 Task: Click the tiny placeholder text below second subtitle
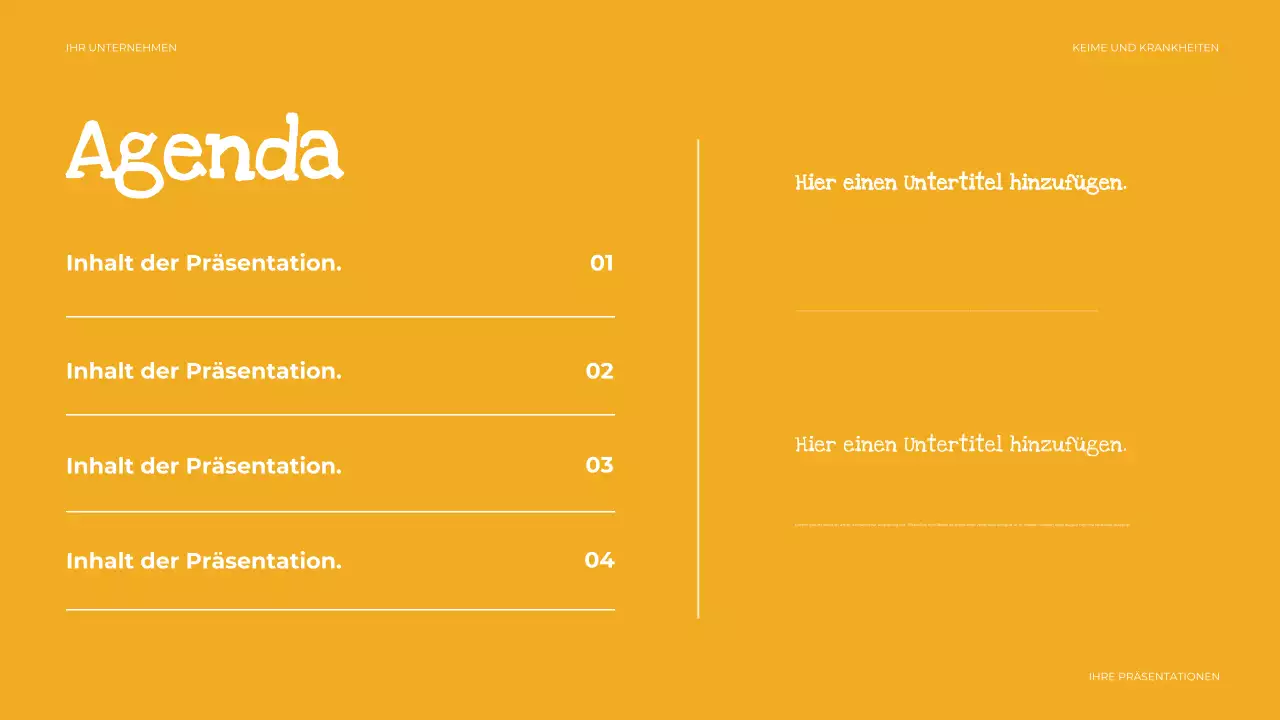tap(962, 524)
